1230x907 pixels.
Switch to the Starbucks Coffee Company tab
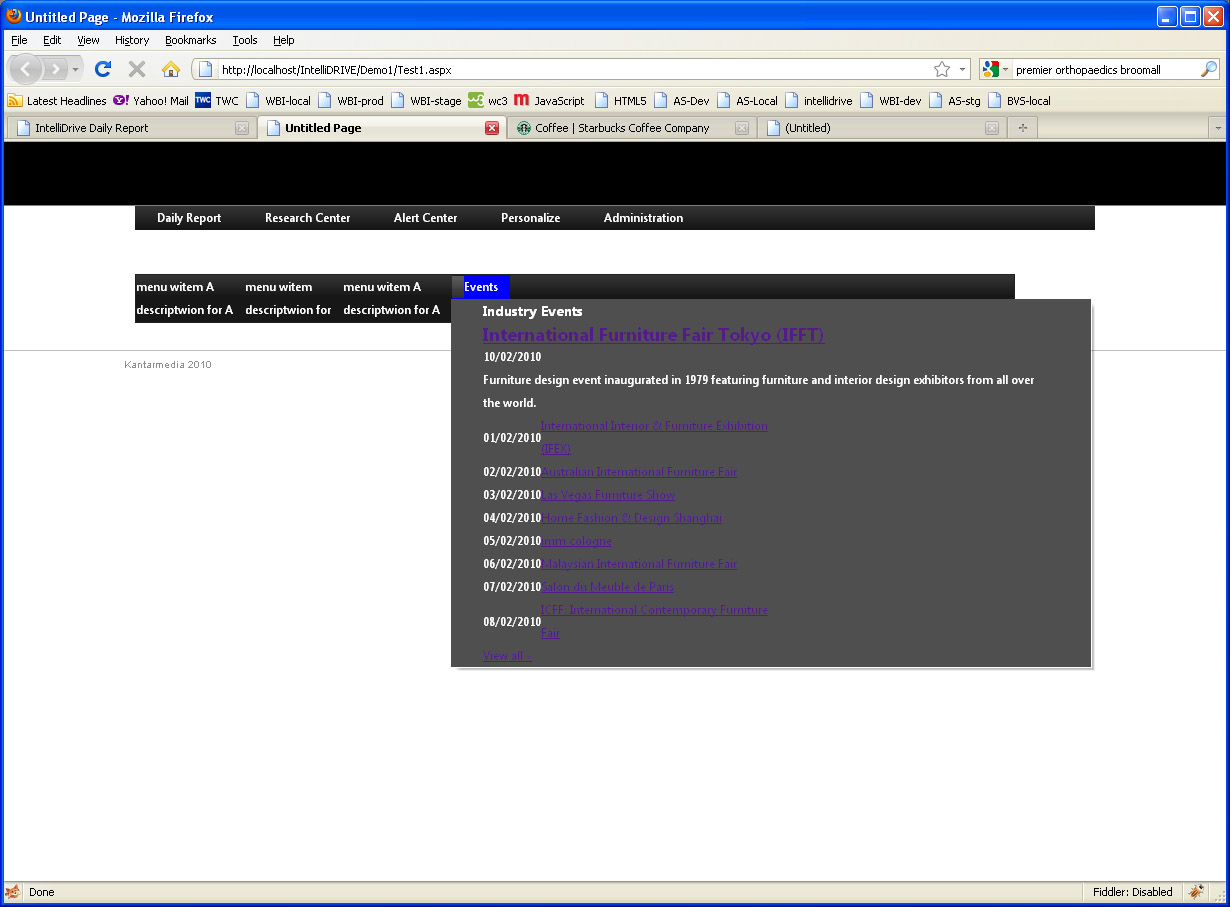click(x=632, y=128)
